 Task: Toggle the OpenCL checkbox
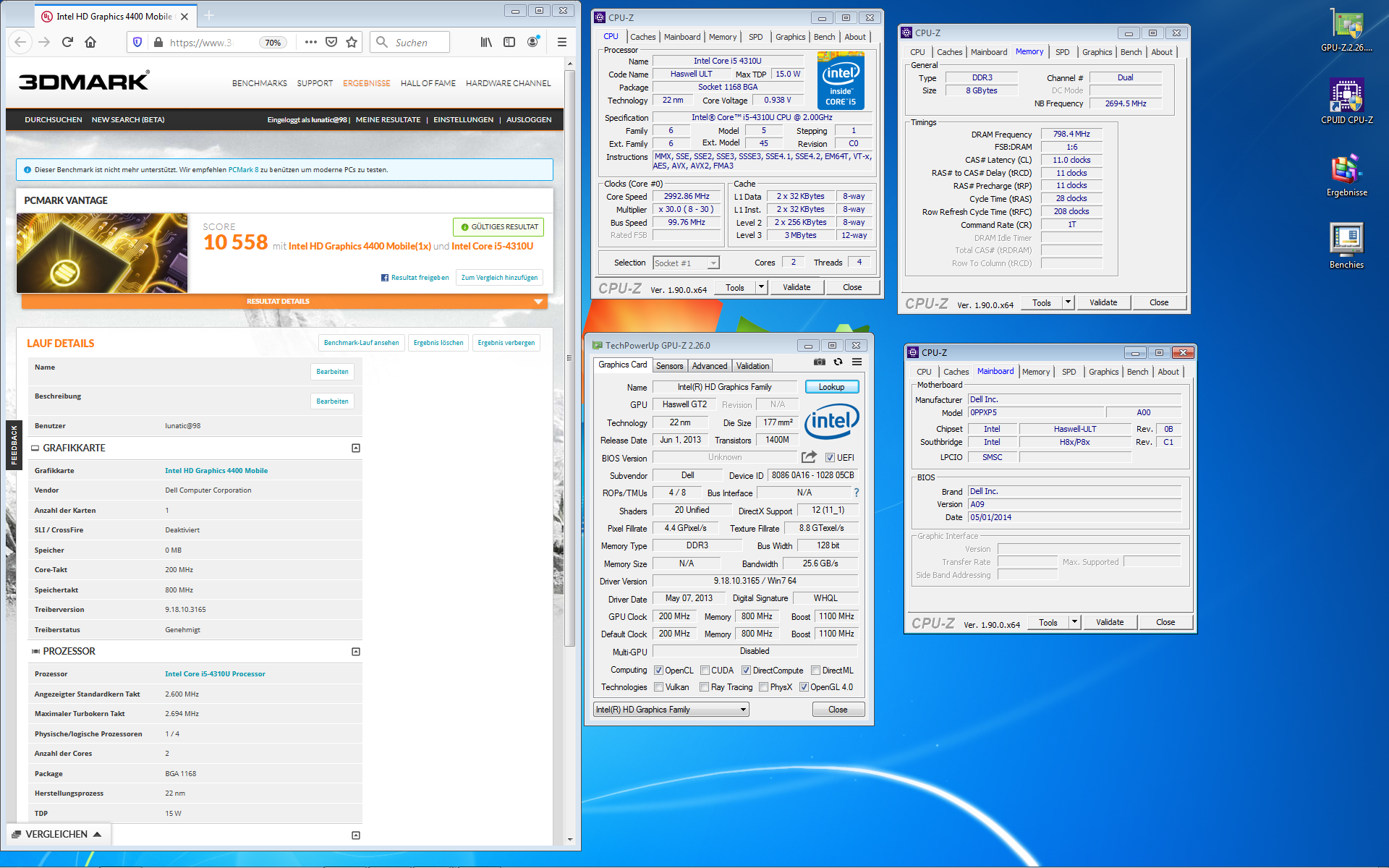pyautogui.click(x=658, y=671)
